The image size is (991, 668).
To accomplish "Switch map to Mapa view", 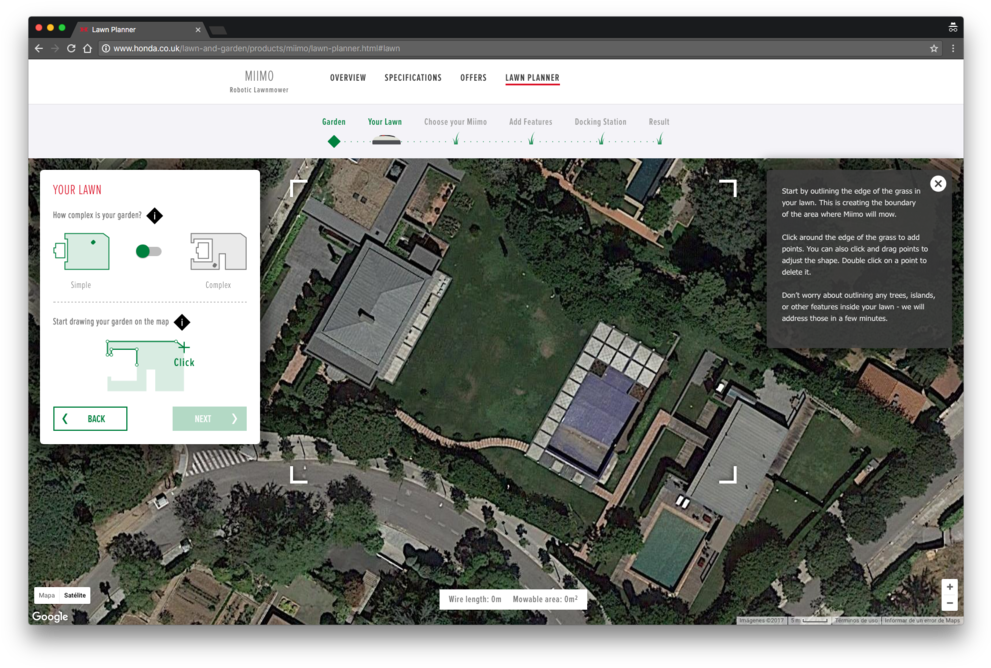I will [47, 595].
